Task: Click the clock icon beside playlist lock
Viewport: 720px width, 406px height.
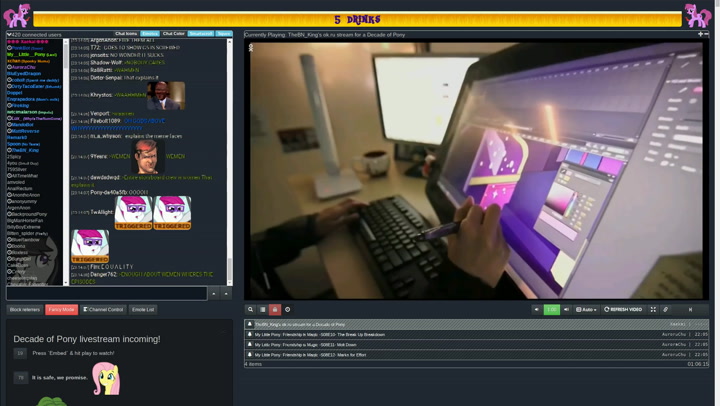Action: pos(288,310)
